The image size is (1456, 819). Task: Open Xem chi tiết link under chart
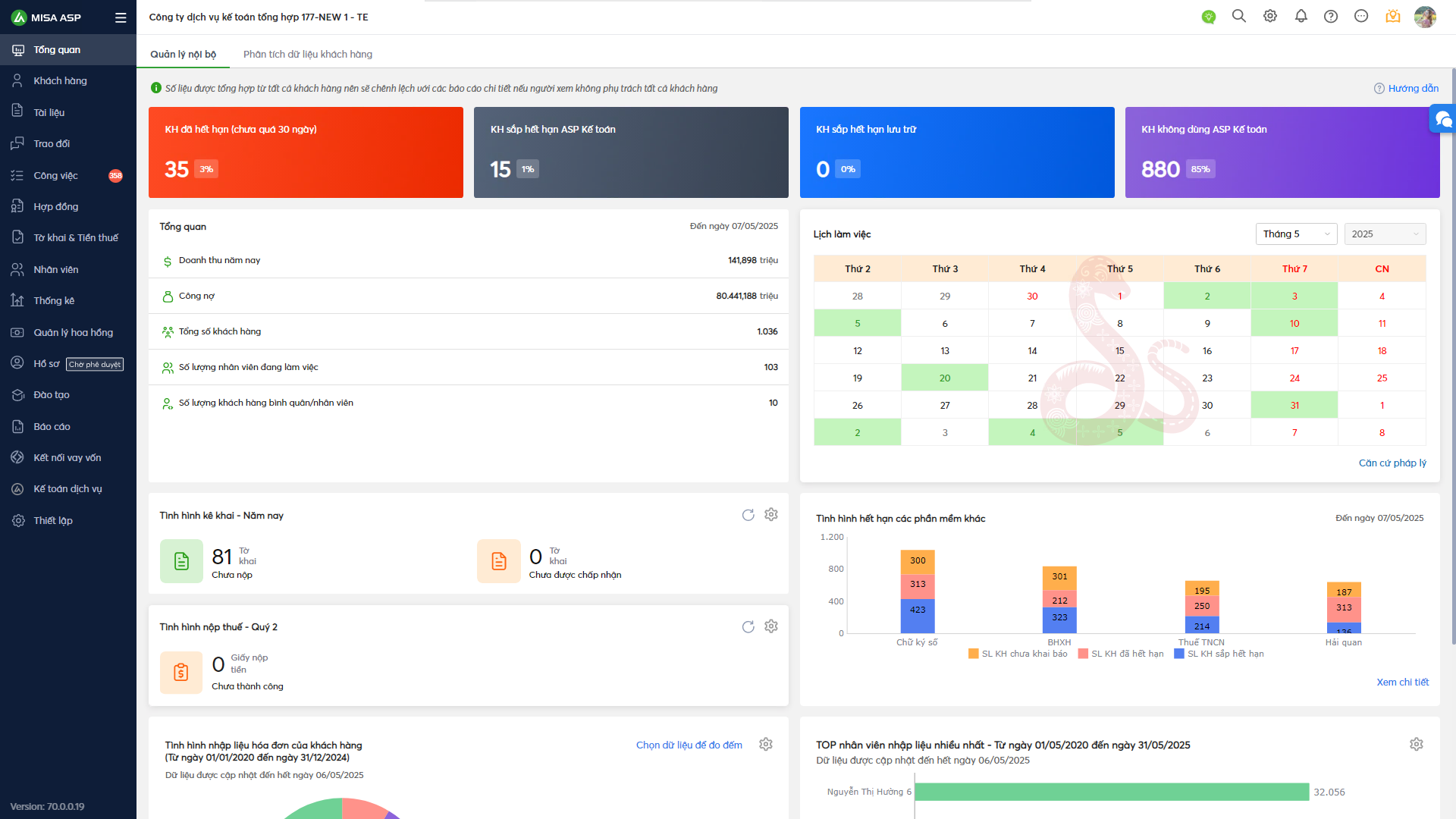click(x=1403, y=682)
